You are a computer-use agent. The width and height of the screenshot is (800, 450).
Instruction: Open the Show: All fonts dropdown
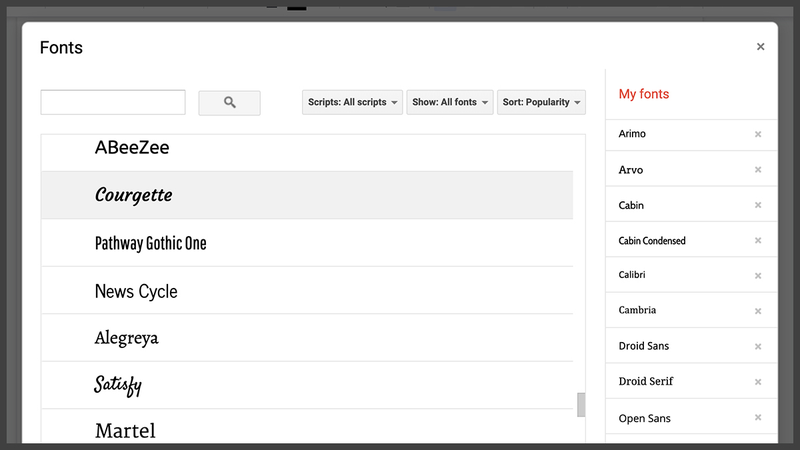click(449, 102)
